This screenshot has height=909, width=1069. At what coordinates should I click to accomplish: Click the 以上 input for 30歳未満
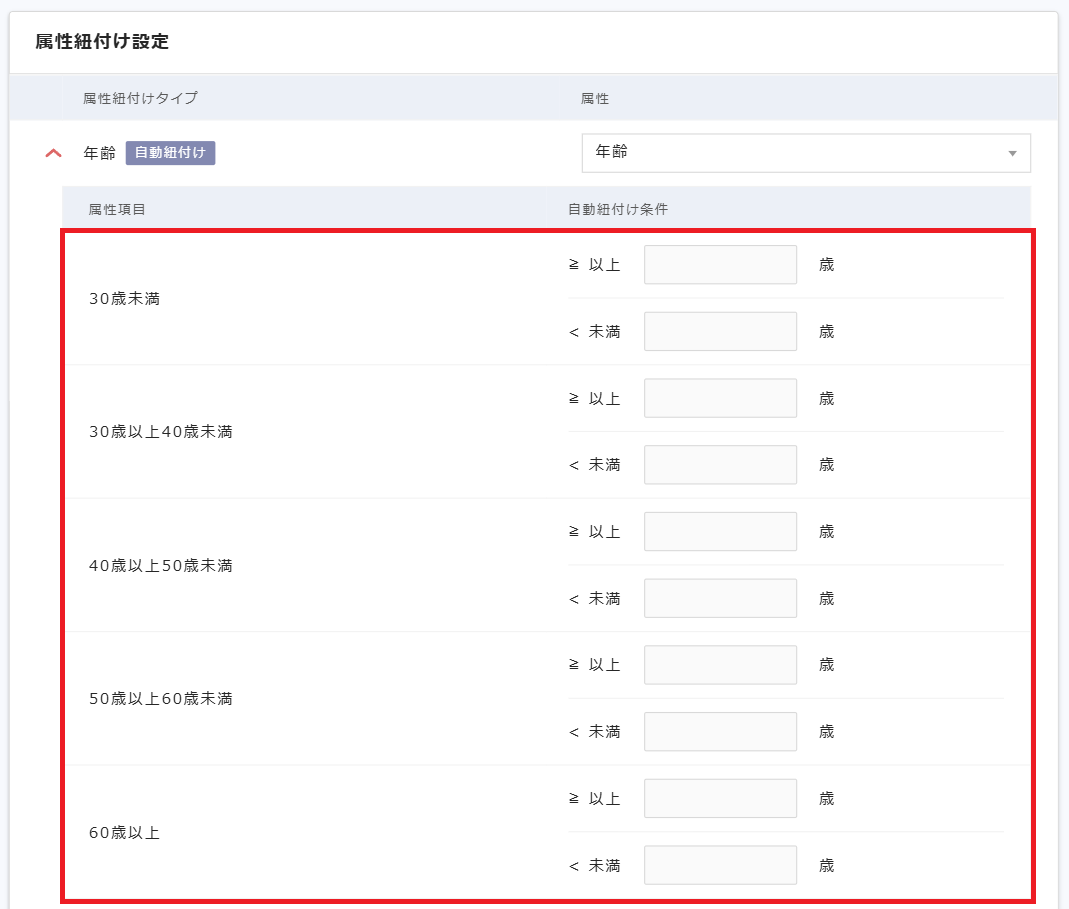[720, 265]
